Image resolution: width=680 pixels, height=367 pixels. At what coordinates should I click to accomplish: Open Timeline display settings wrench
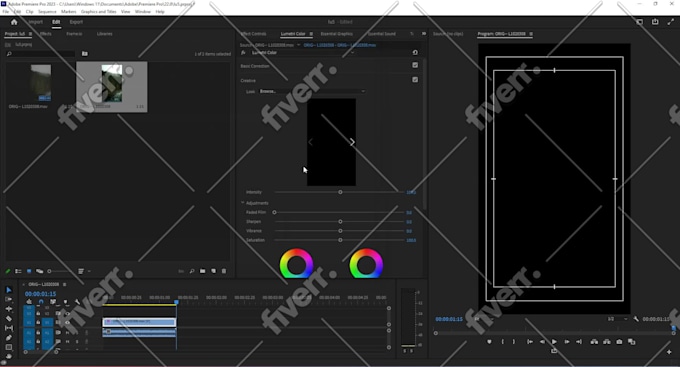tap(77, 302)
